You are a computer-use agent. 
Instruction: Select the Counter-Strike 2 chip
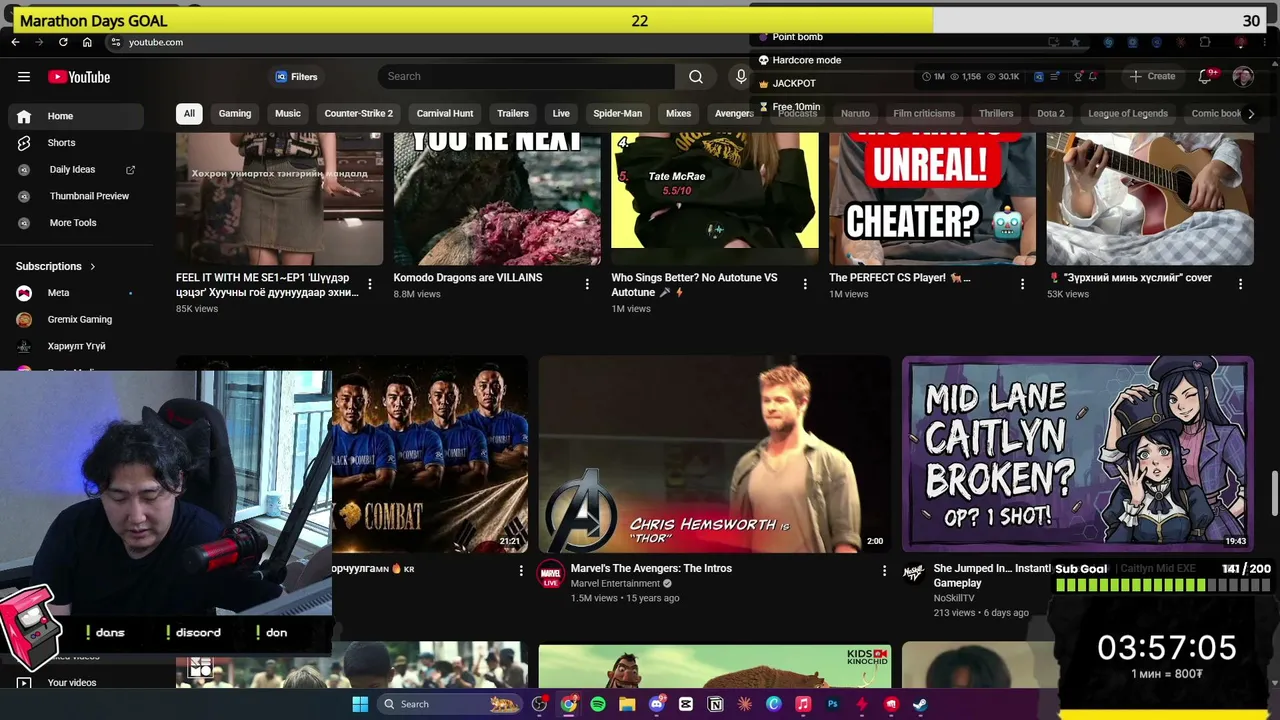[x=359, y=113]
